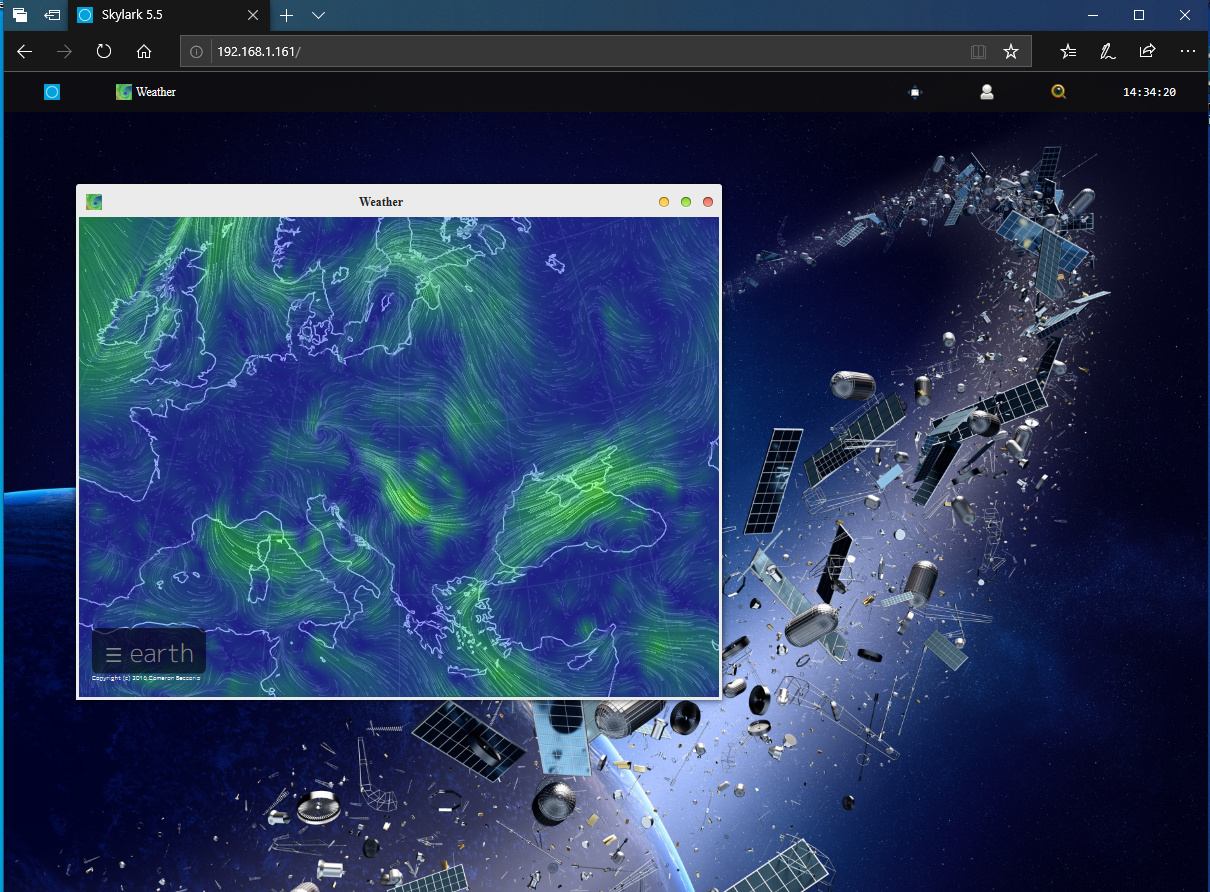Image resolution: width=1210 pixels, height=892 pixels.
Task: Go to the browser home page
Action: (144, 51)
